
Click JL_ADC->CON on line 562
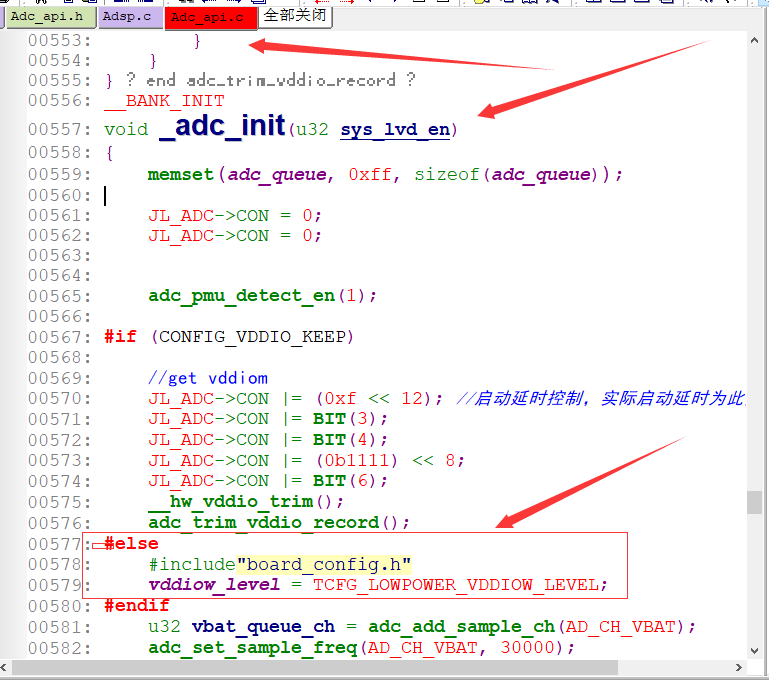[209, 236]
